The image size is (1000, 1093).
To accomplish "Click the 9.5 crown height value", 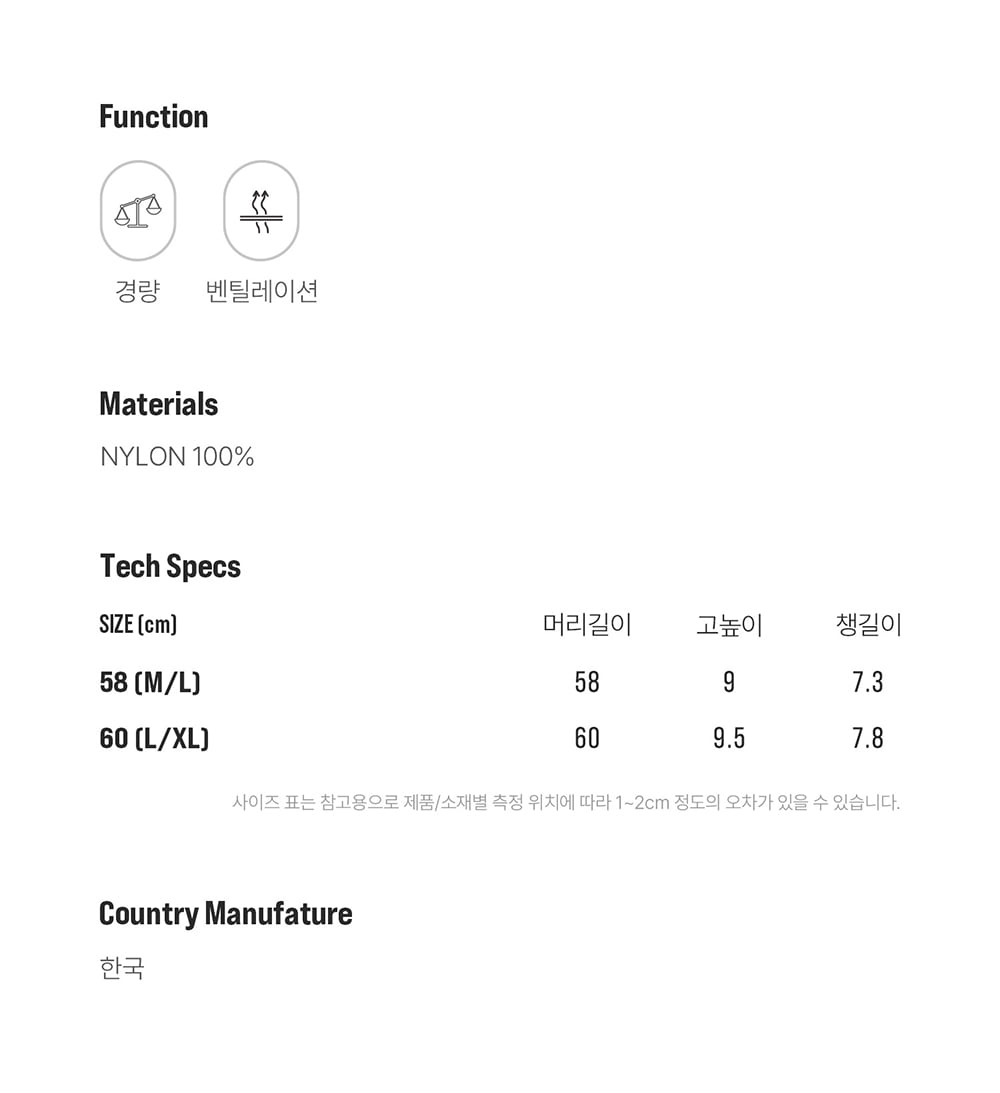I will tap(729, 738).
